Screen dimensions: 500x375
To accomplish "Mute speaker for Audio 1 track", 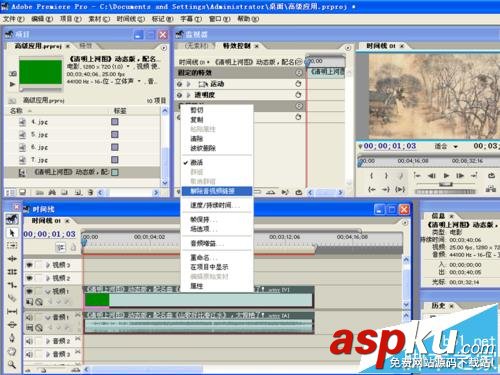I will coord(29,317).
